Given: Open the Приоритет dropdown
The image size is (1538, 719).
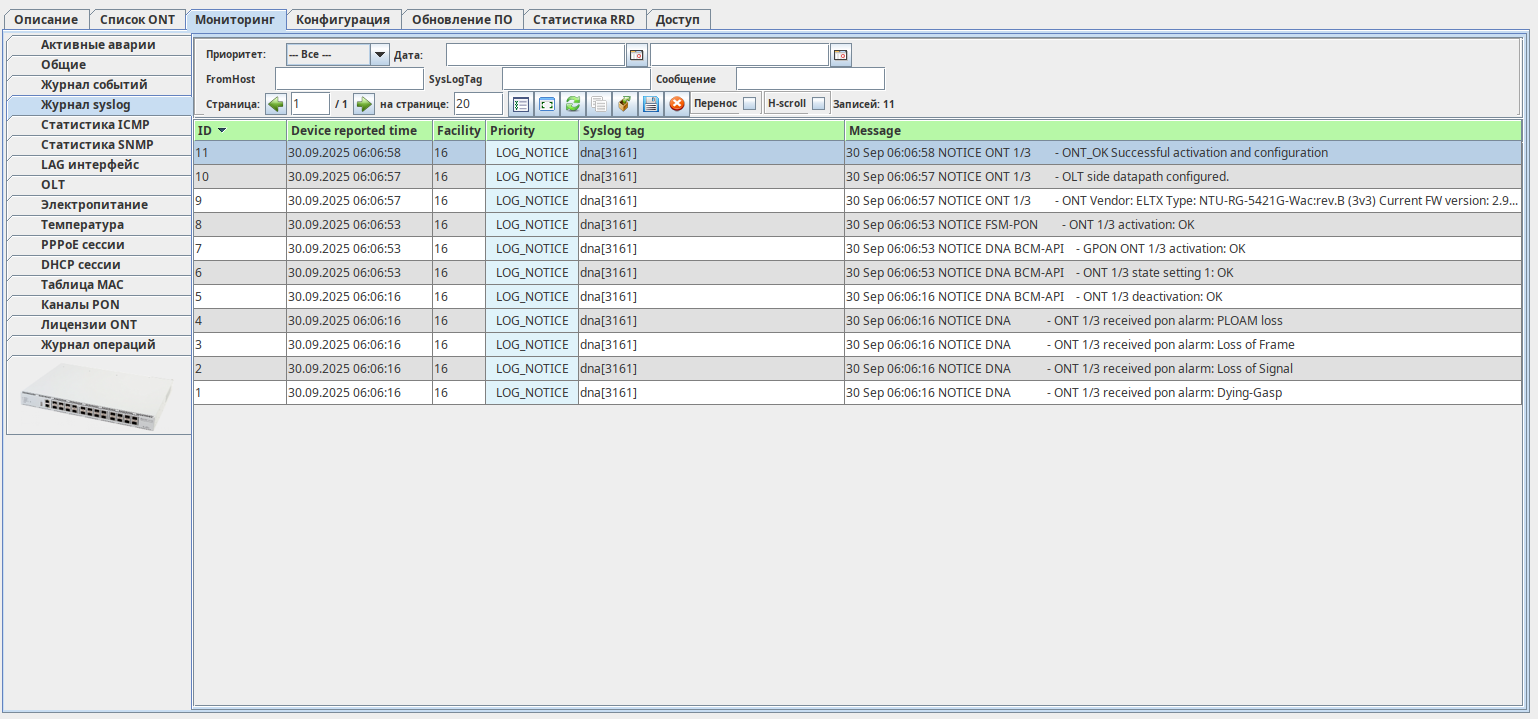Looking at the screenshot, I should (379, 55).
